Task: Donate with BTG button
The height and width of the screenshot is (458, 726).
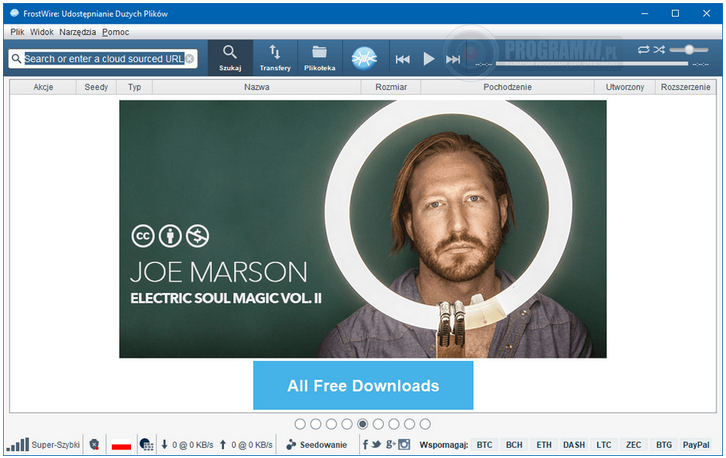Action: point(663,445)
